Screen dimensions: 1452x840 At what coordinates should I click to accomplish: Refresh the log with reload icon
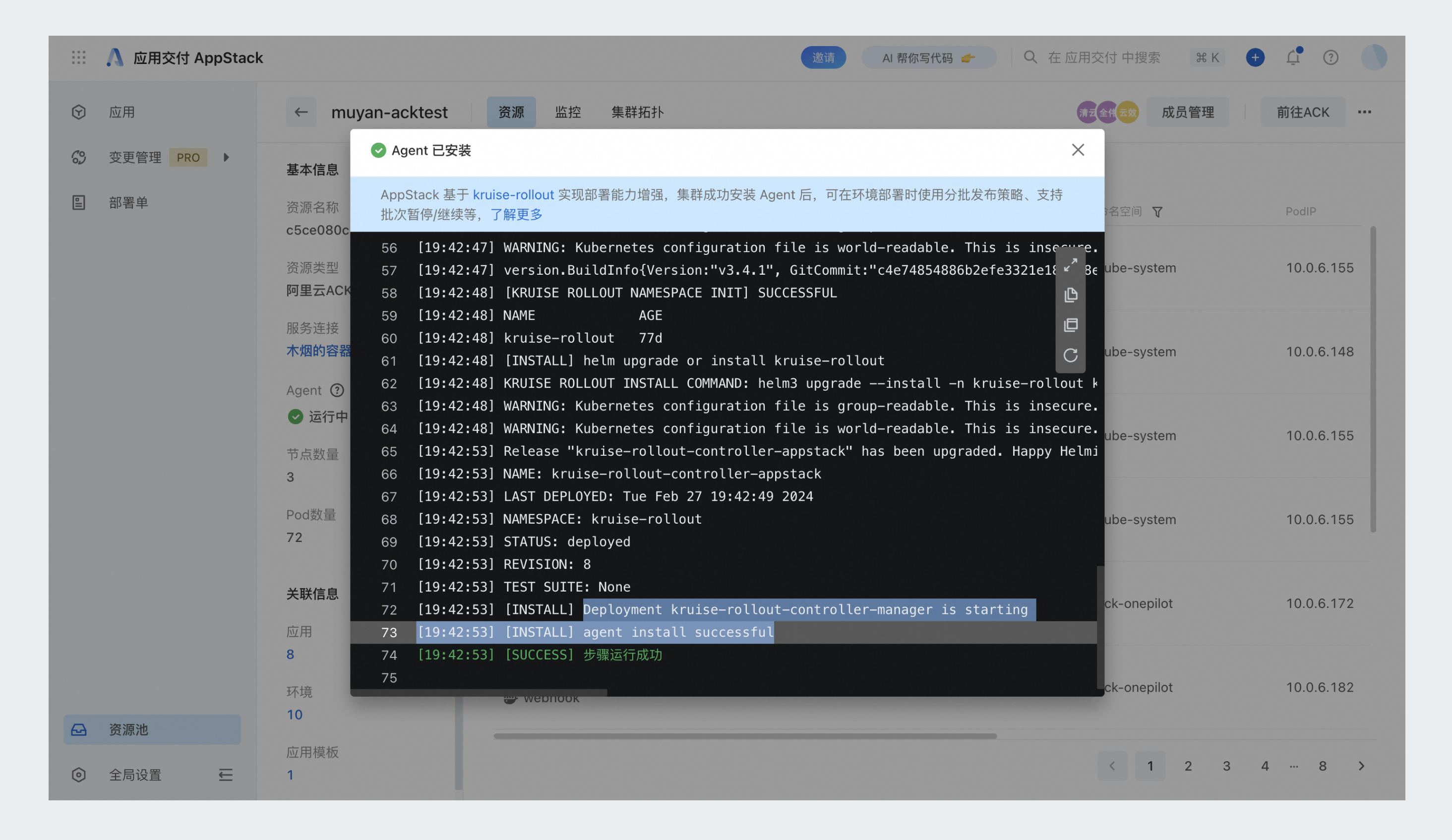pyautogui.click(x=1071, y=355)
